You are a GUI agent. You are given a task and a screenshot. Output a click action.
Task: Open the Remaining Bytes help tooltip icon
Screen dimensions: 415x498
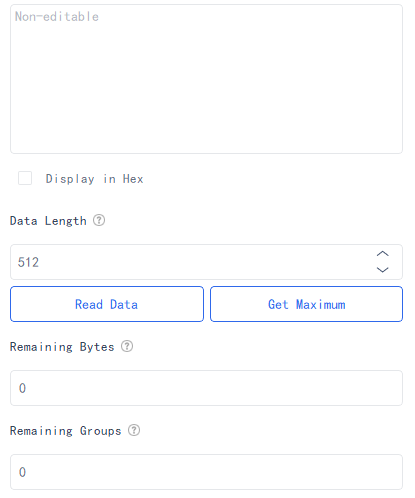click(x=127, y=346)
